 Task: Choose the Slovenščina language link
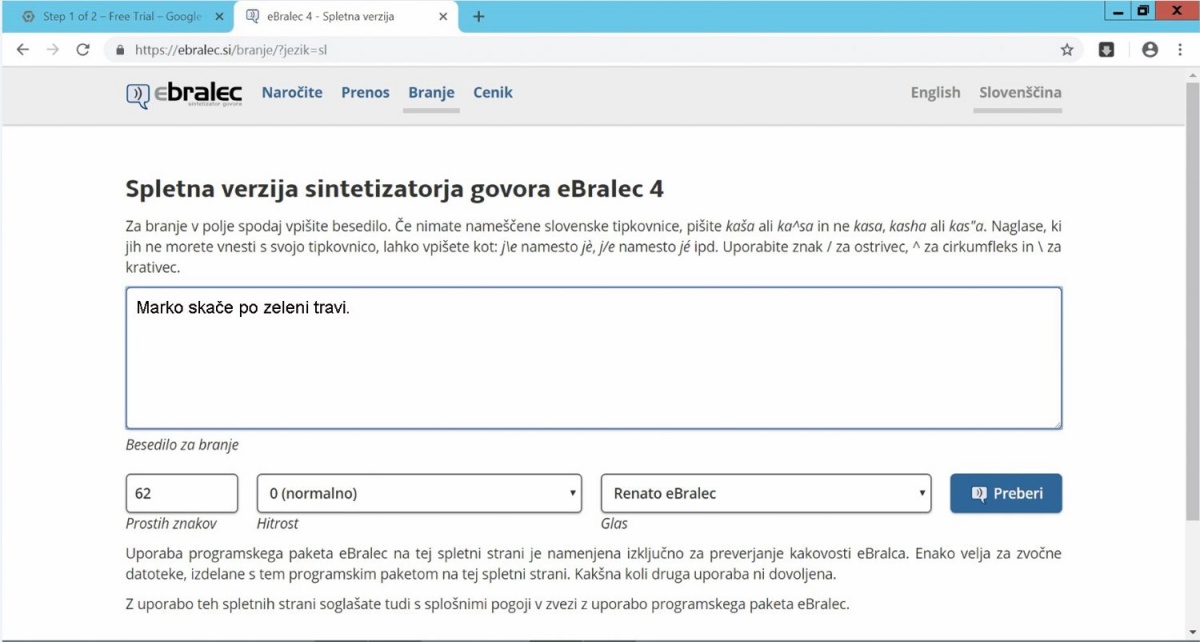click(1020, 93)
